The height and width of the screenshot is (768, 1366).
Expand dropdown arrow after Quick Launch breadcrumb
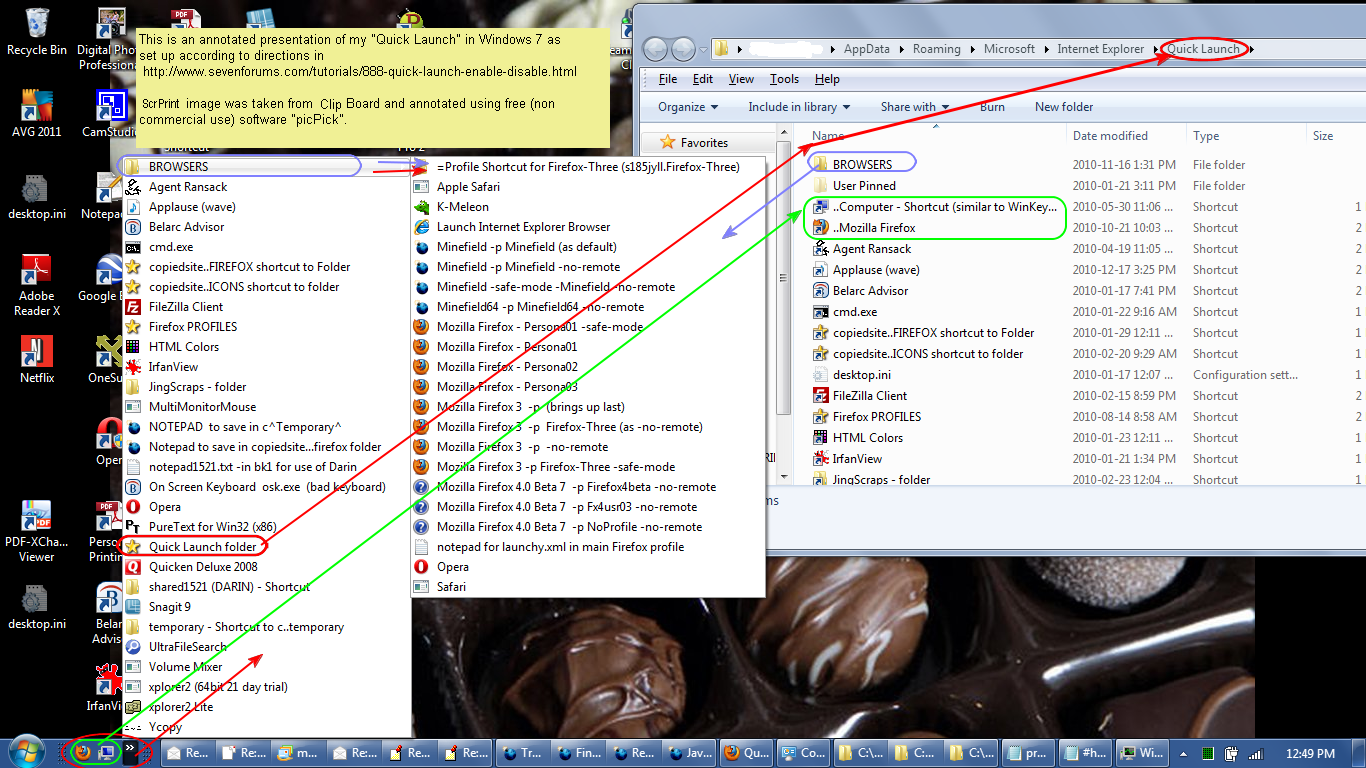pos(1252,49)
